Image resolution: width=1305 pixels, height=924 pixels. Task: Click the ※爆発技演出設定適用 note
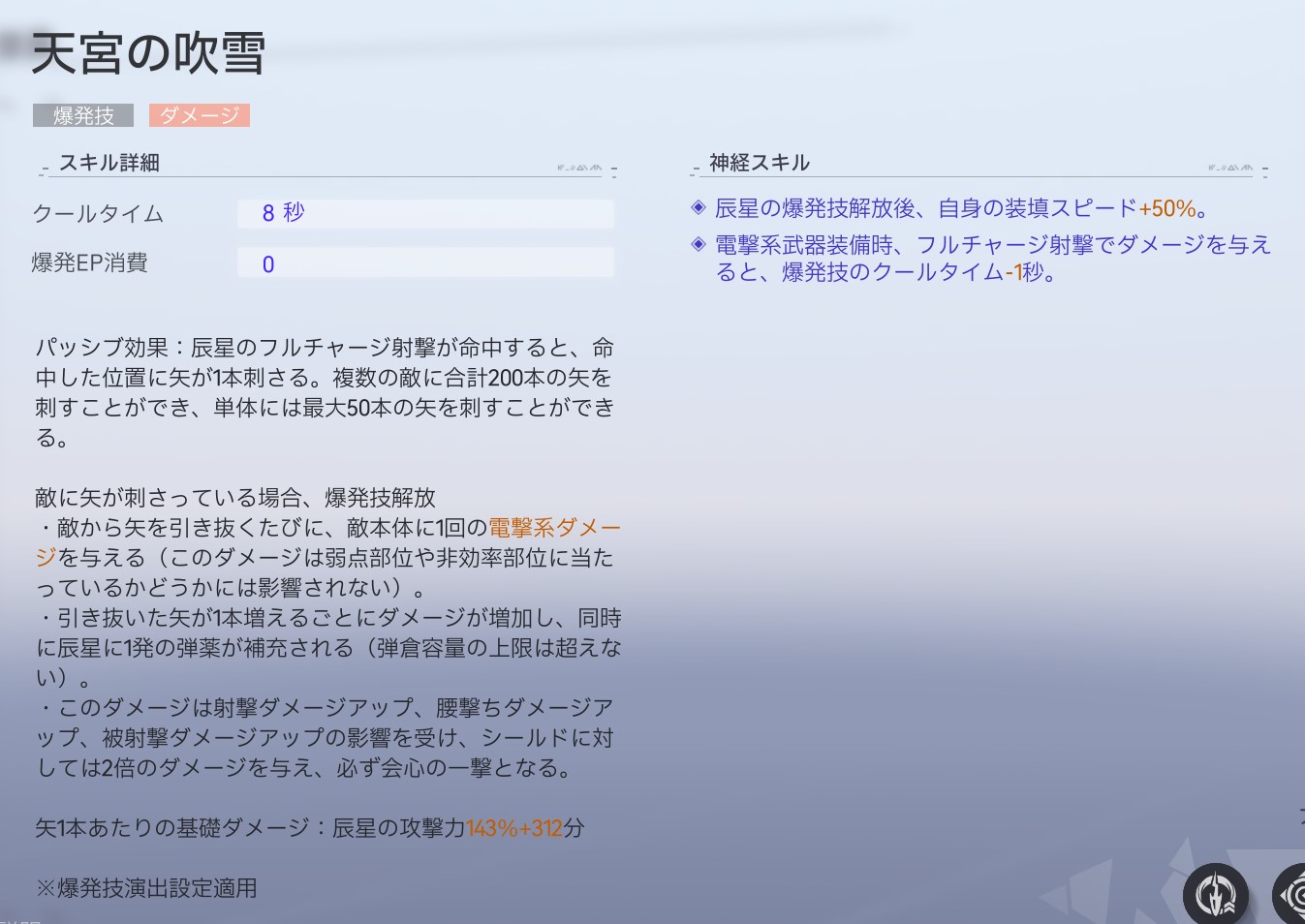146,888
